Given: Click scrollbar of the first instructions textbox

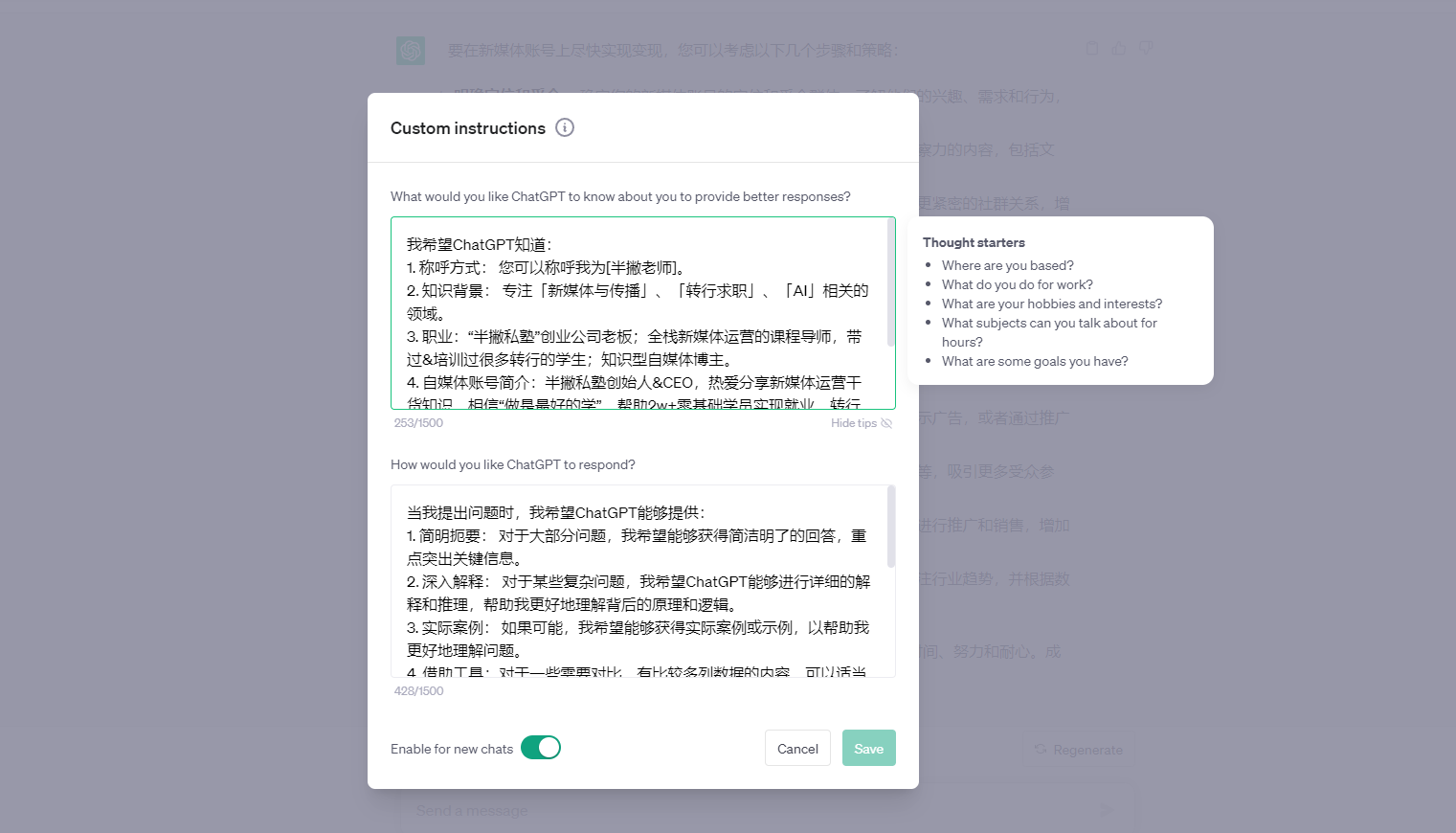Looking at the screenshot, I should click(891, 283).
